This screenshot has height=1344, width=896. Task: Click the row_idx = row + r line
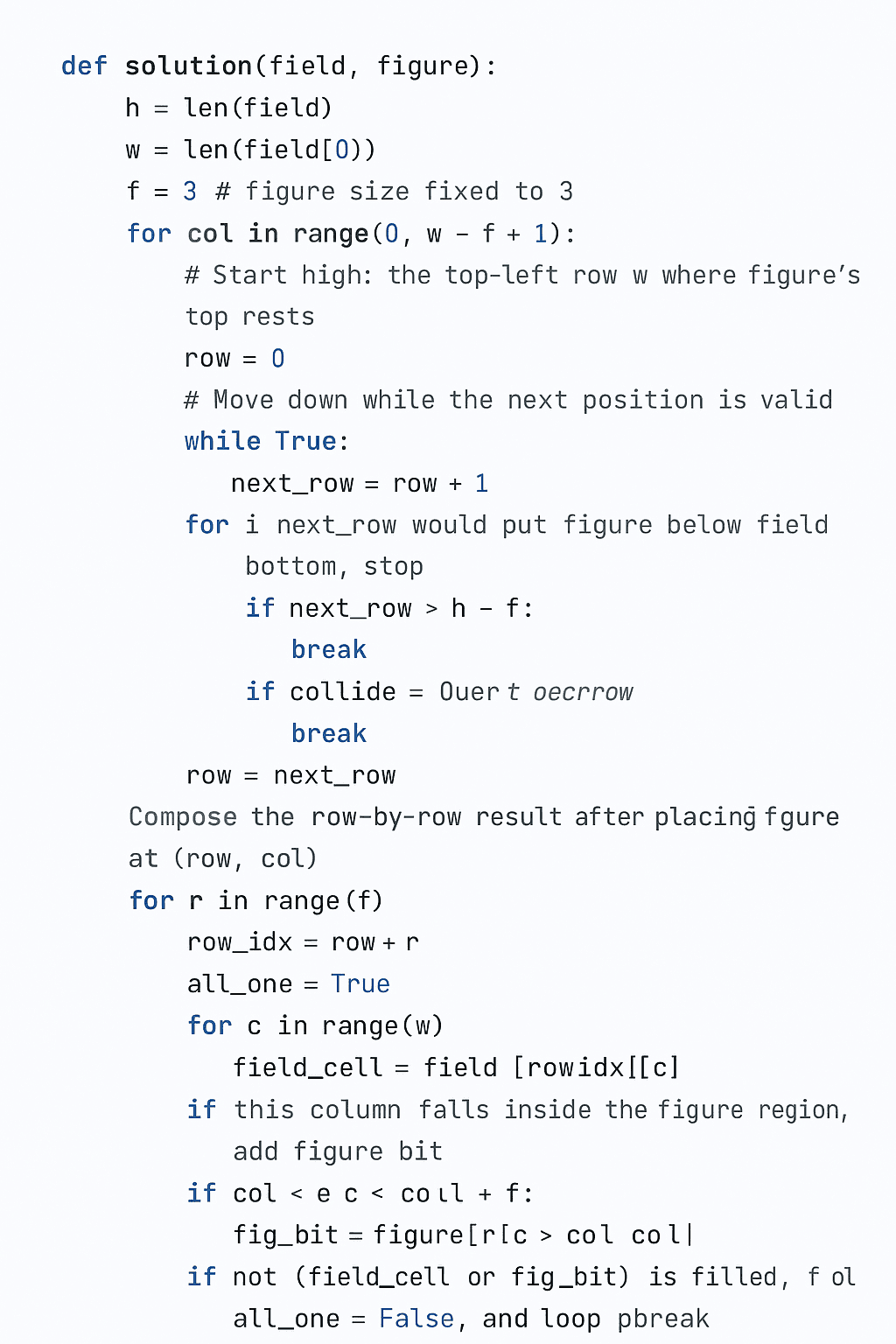303,942
